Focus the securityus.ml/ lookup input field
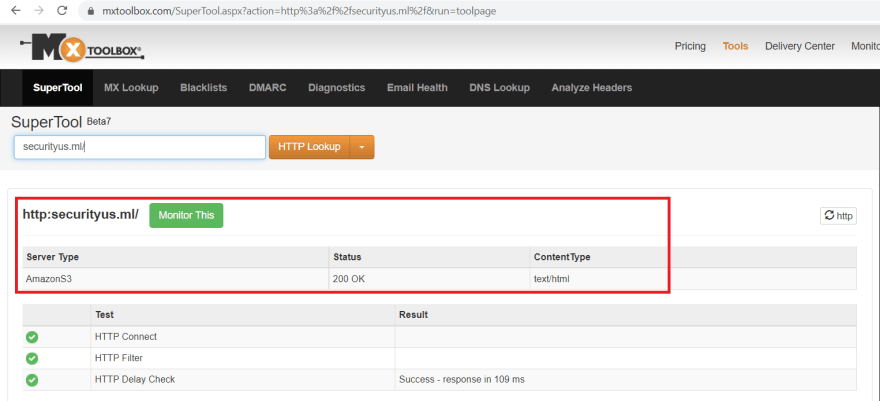The width and height of the screenshot is (880, 401). pyautogui.click(x=140, y=147)
